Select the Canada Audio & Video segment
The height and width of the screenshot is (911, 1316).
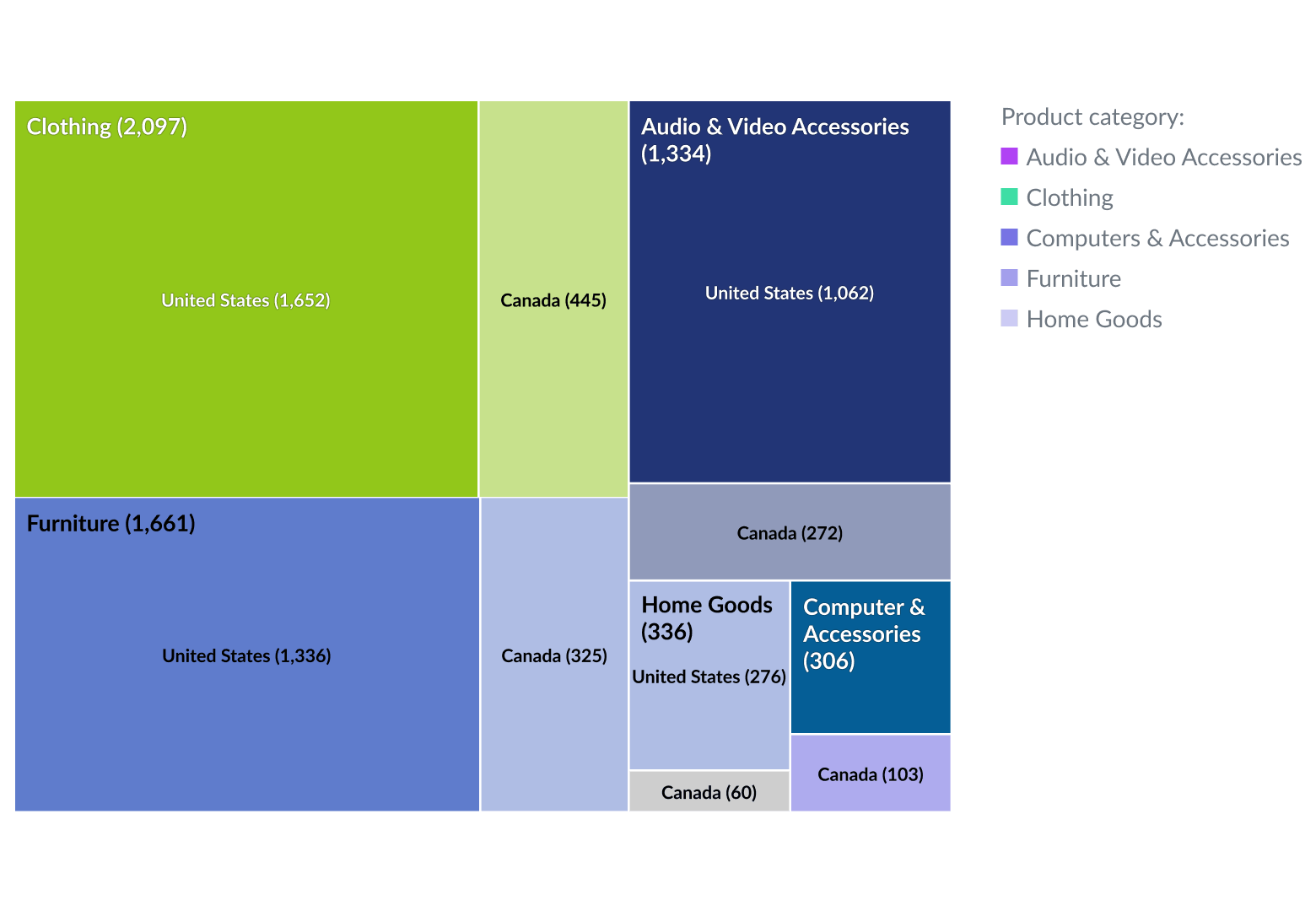click(789, 532)
